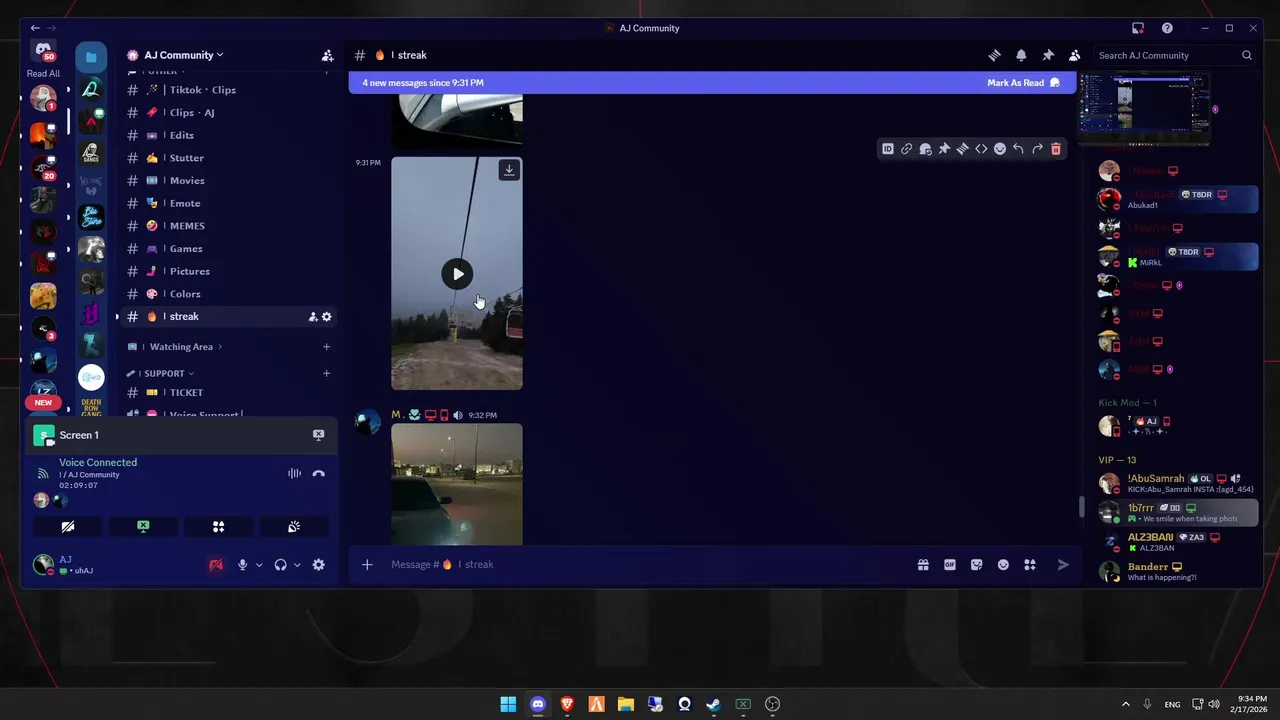The height and width of the screenshot is (720, 1280).
Task: Open User Settings gear
Action: [x=318, y=565]
